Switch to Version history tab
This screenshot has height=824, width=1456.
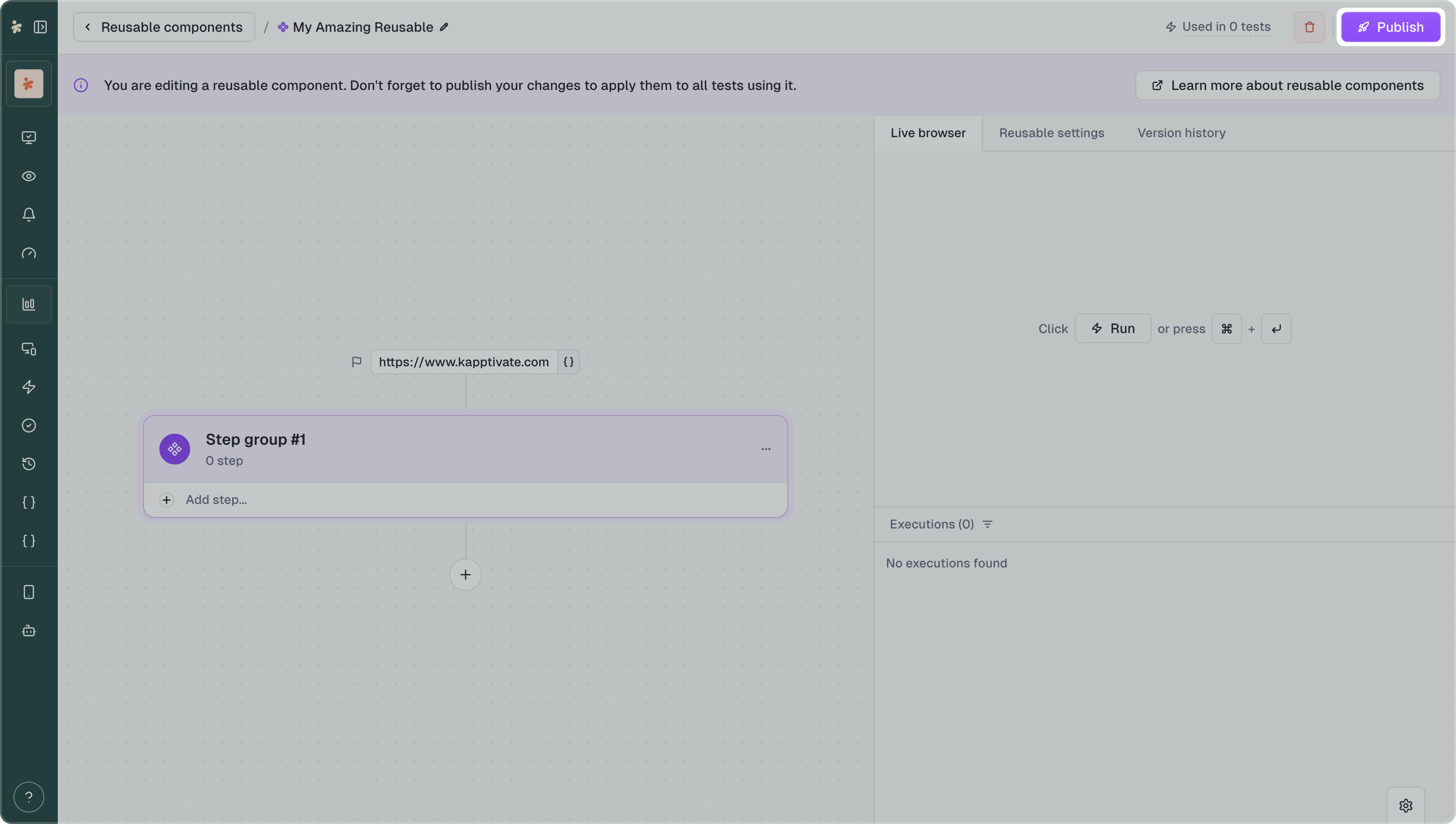coord(1182,133)
